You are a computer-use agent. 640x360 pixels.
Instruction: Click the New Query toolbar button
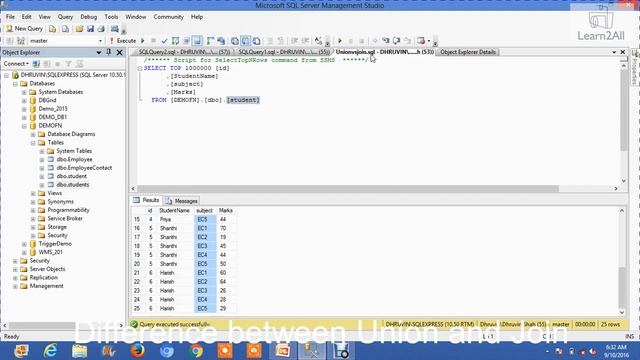[x=24, y=29]
